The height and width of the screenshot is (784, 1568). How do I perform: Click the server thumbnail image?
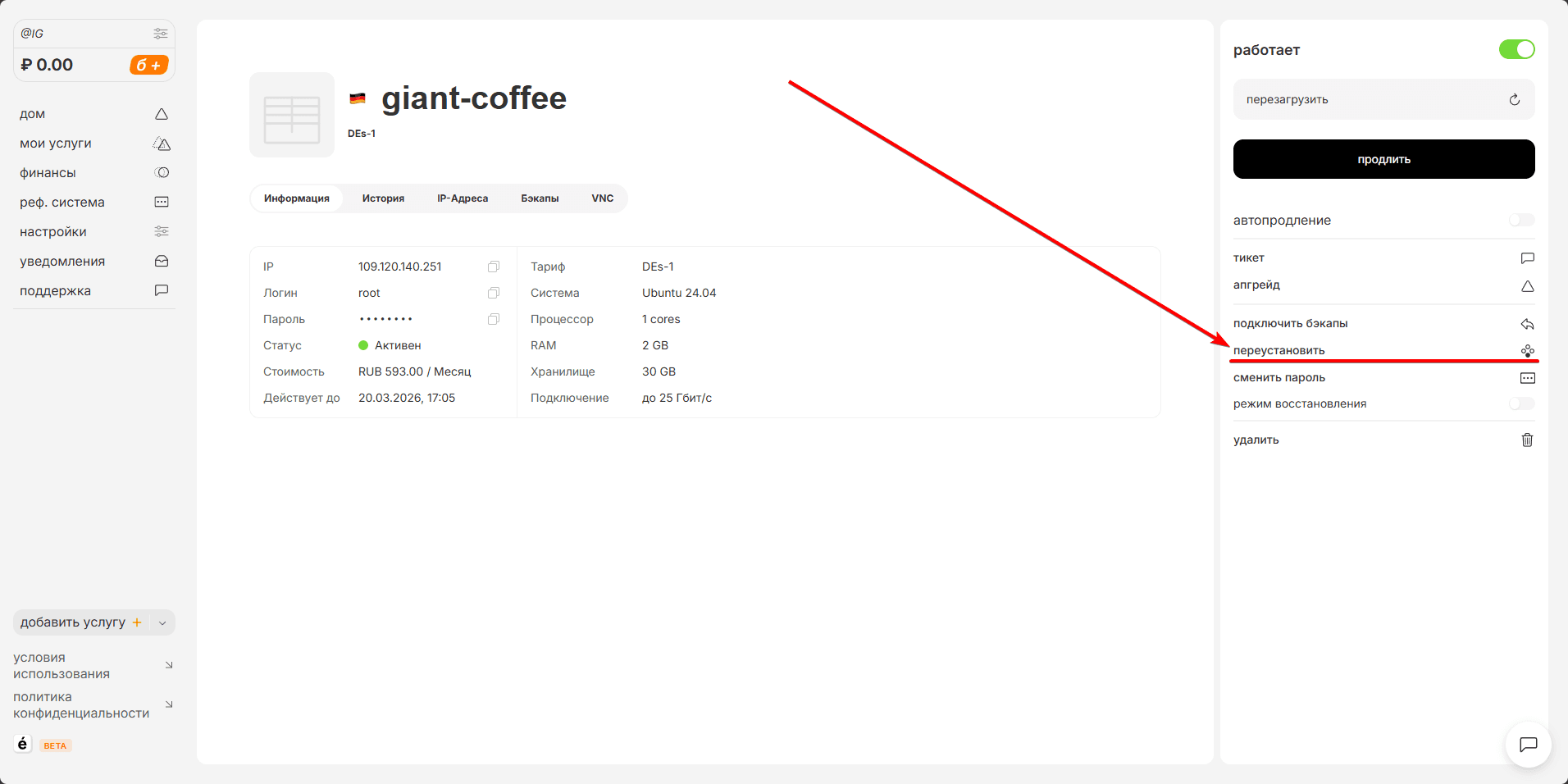click(292, 115)
